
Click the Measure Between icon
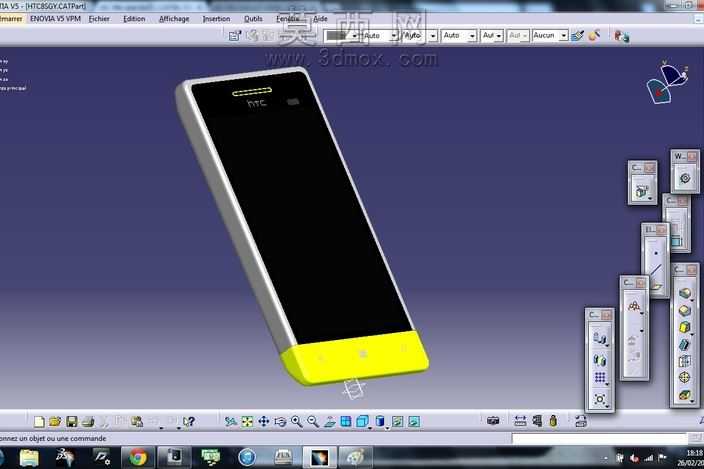coord(520,421)
